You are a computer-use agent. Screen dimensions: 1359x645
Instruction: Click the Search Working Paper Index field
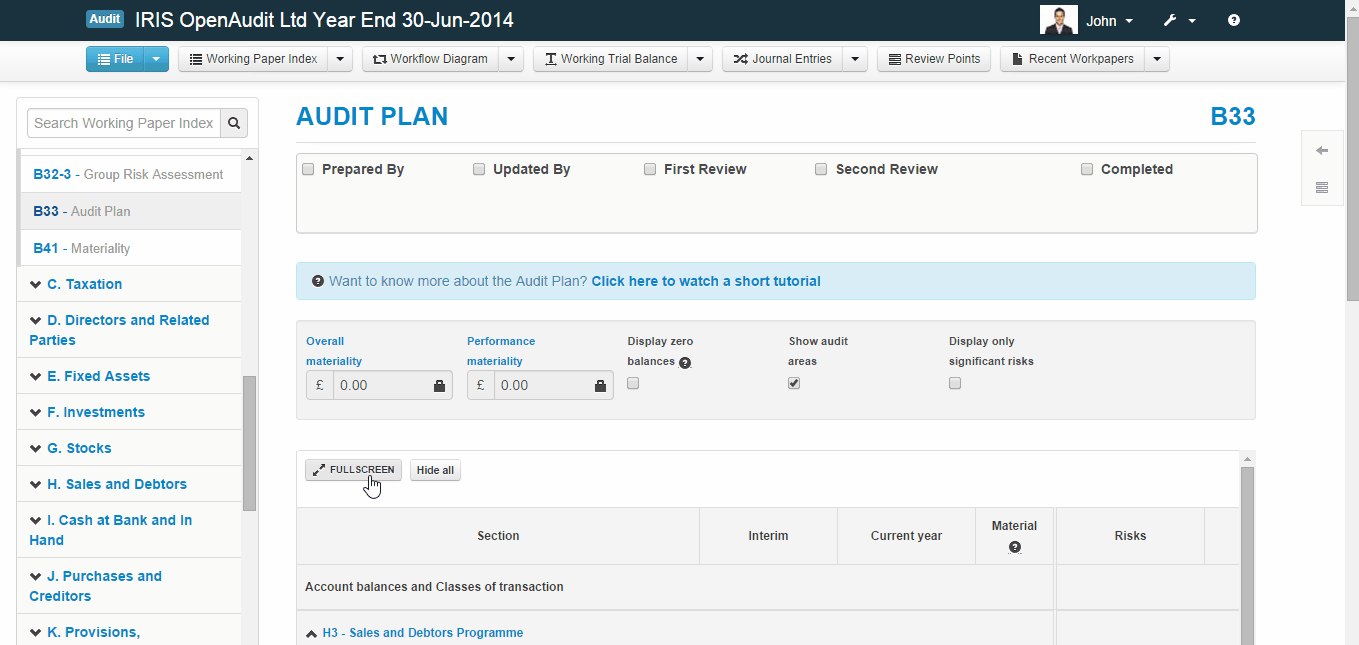coord(124,123)
